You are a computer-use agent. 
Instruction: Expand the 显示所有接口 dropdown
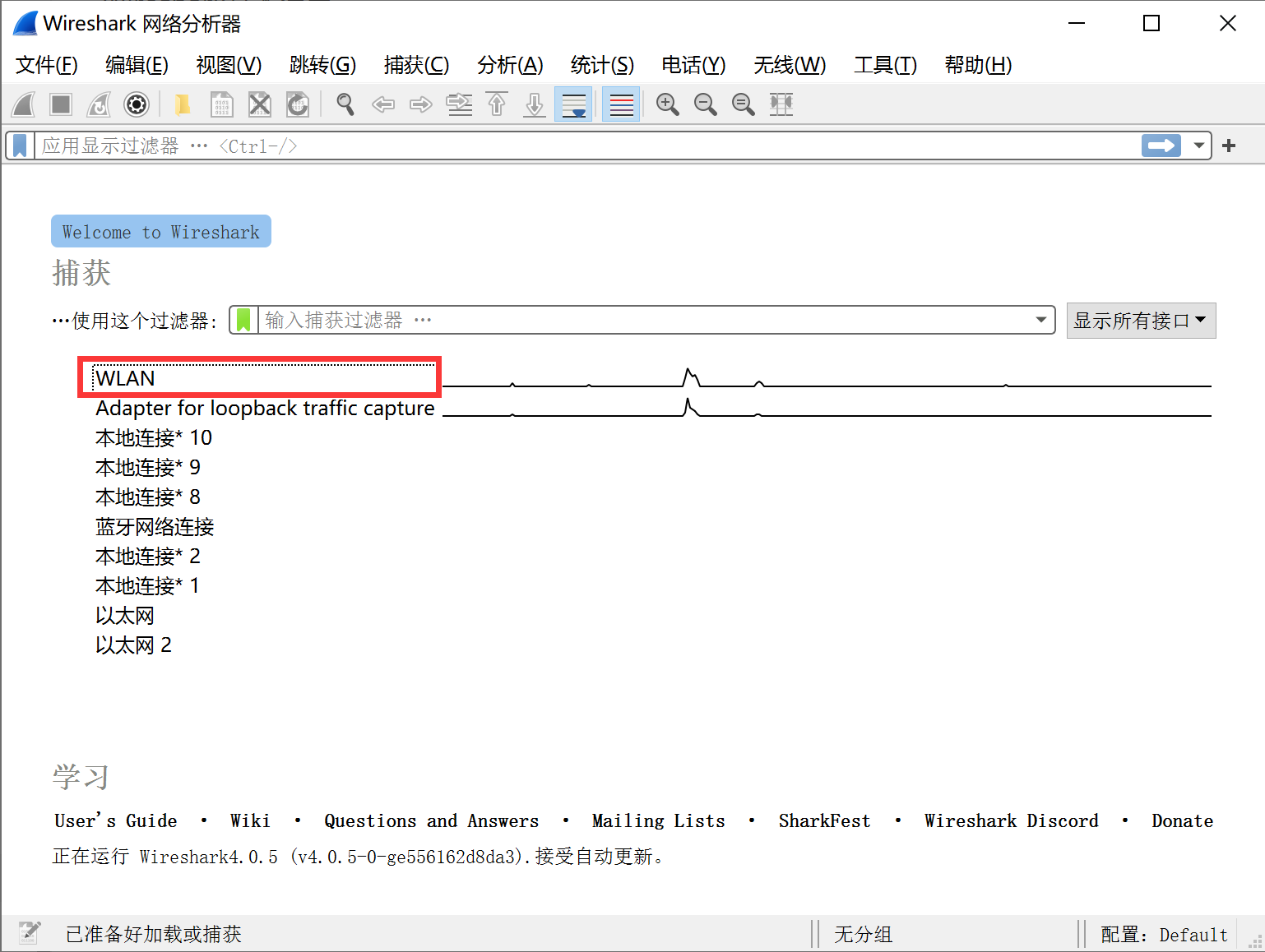point(1140,321)
